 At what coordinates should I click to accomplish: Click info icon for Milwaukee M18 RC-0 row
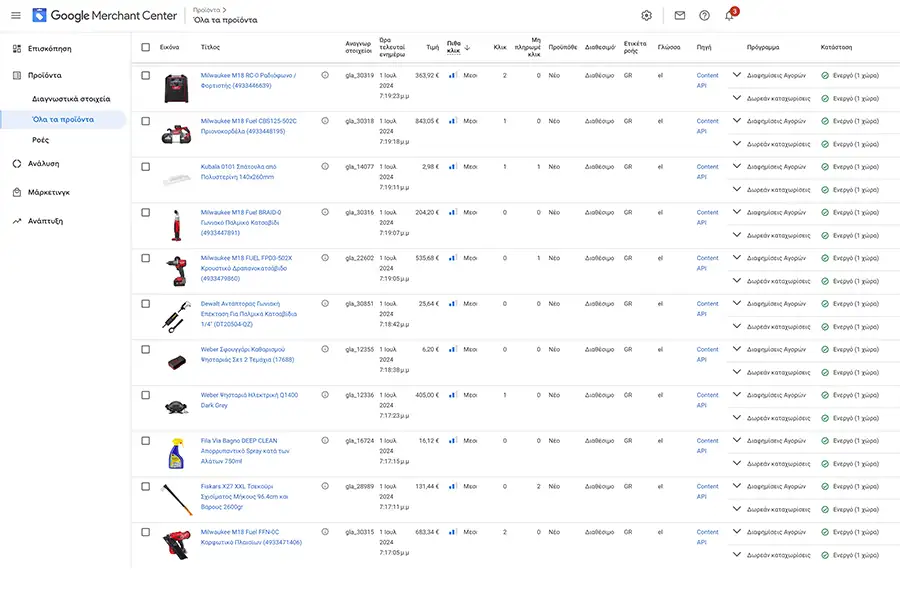(x=325, y=75)
